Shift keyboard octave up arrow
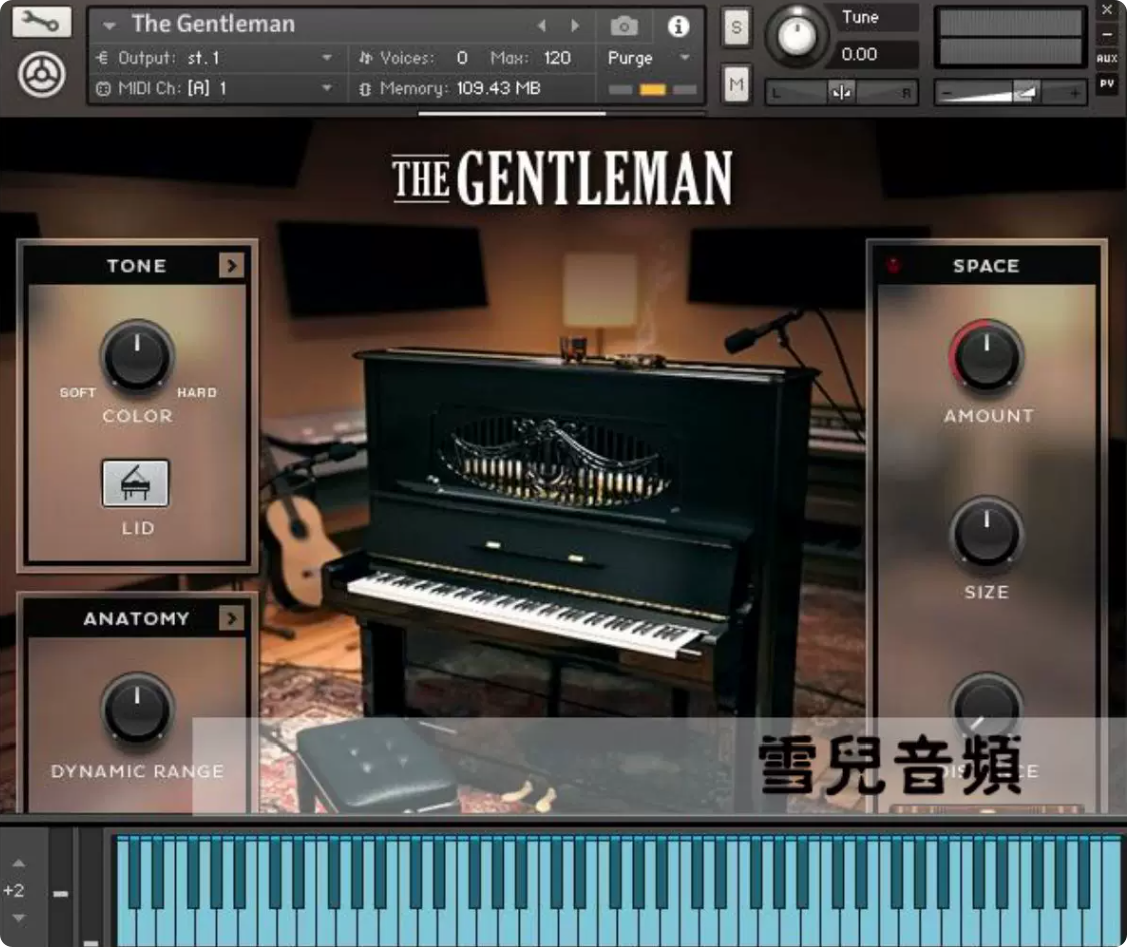This screenshot has width=1127, height=947. (x=19, y=863)
